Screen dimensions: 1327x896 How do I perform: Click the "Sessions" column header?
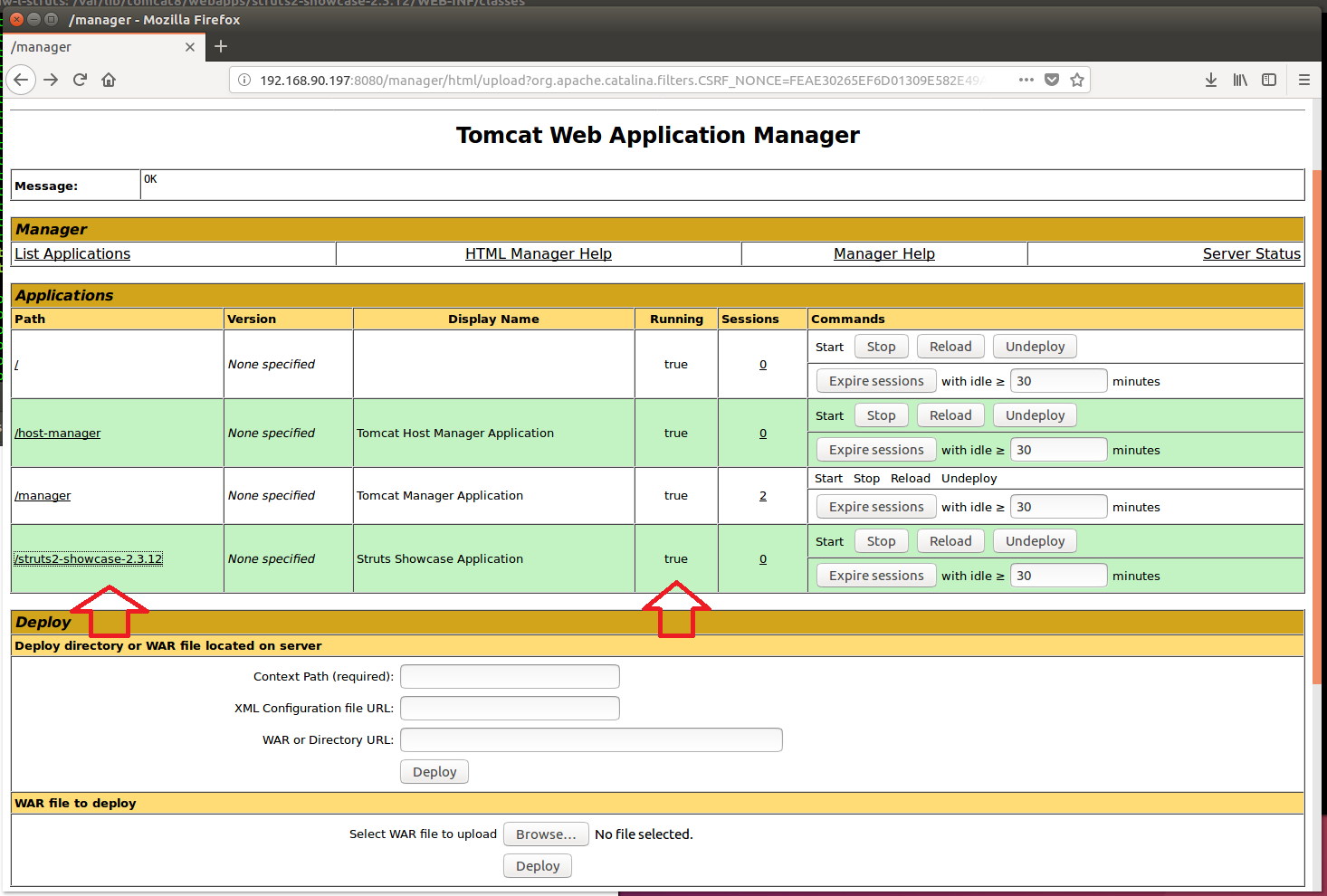[x=750, y=319]
